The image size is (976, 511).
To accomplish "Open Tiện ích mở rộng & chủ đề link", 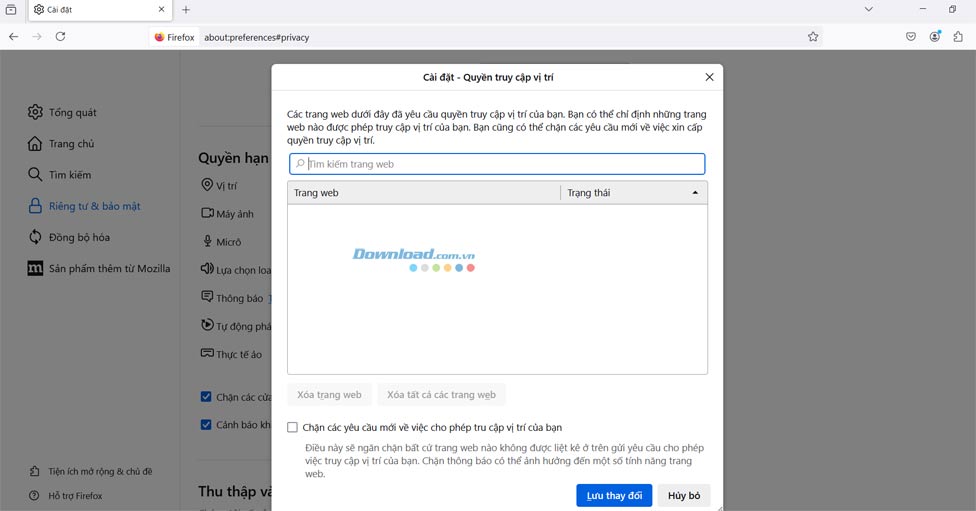I will (91, 471).
